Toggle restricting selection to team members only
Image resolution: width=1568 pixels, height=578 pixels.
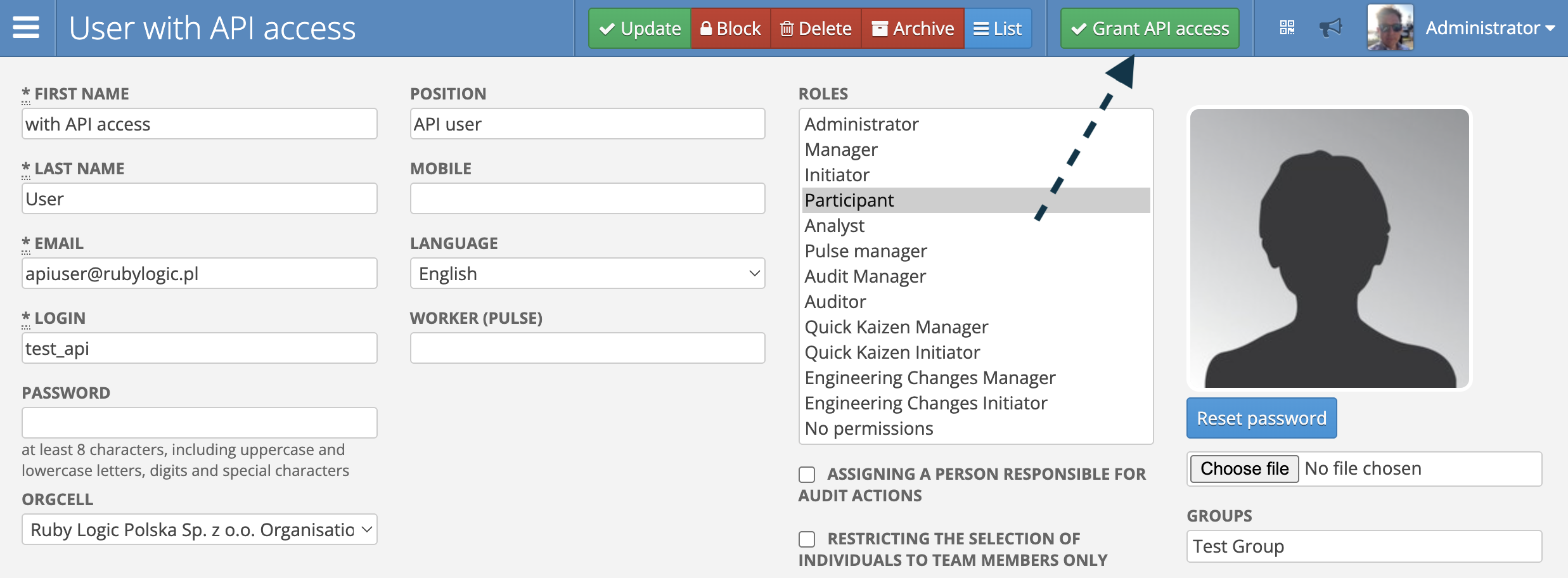coord(807,539)
